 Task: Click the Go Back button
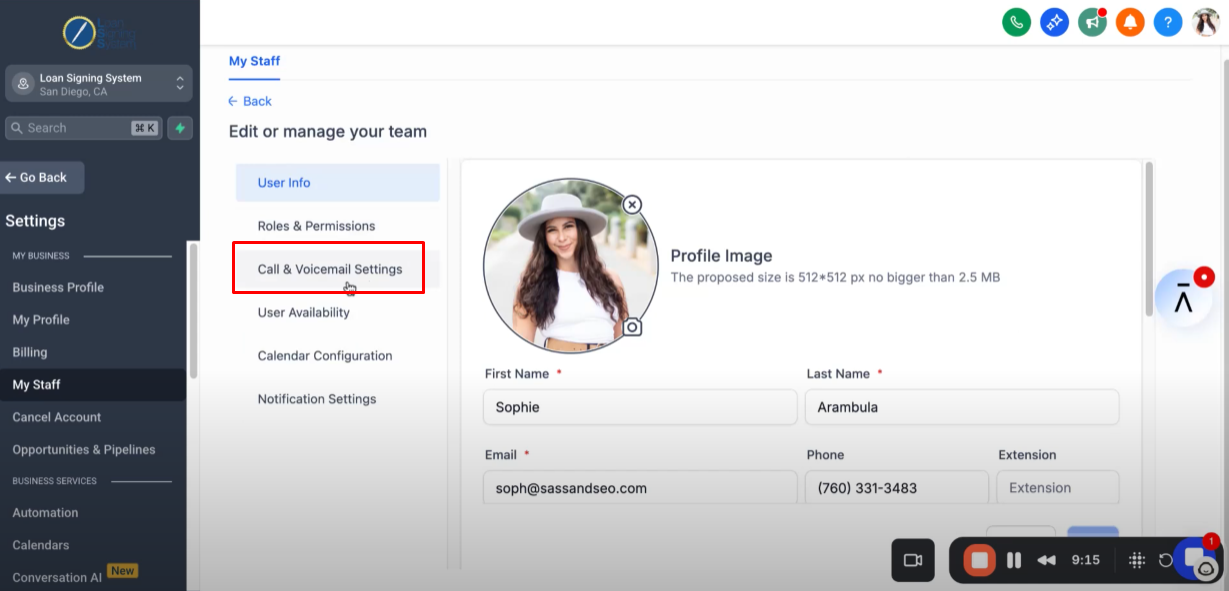point(42,177)
